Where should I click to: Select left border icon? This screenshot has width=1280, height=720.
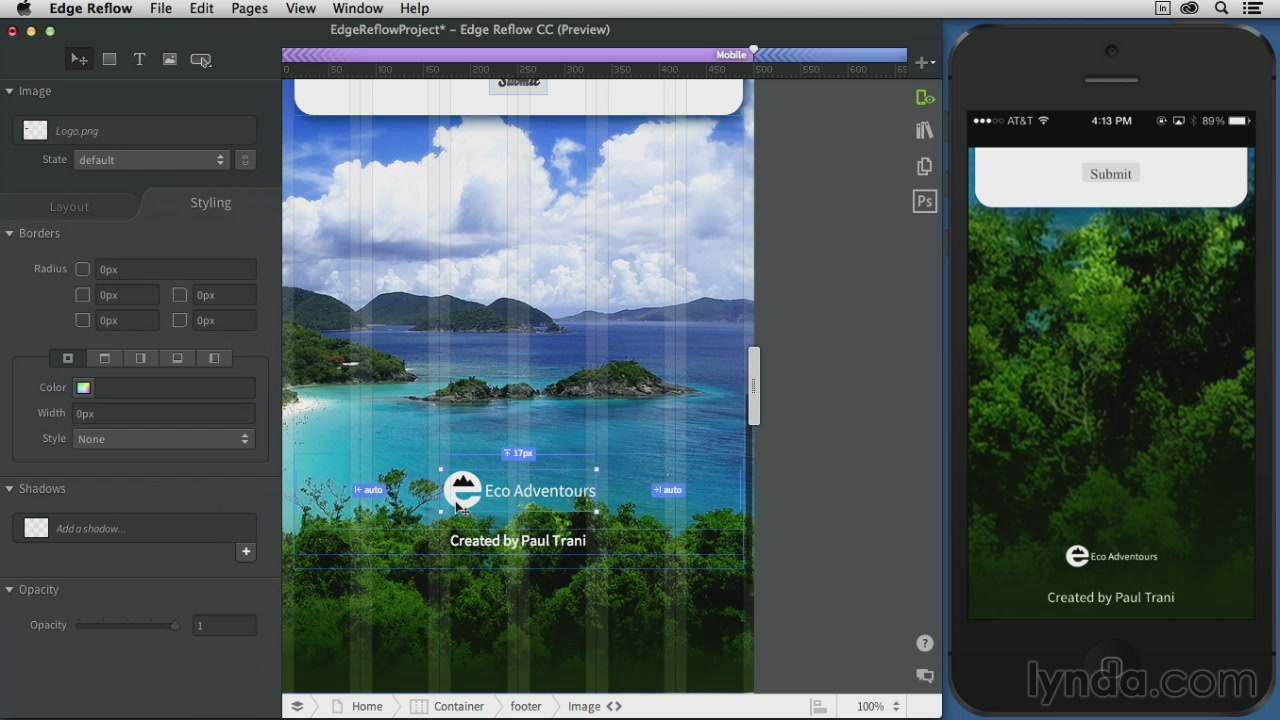pos(214,358)
